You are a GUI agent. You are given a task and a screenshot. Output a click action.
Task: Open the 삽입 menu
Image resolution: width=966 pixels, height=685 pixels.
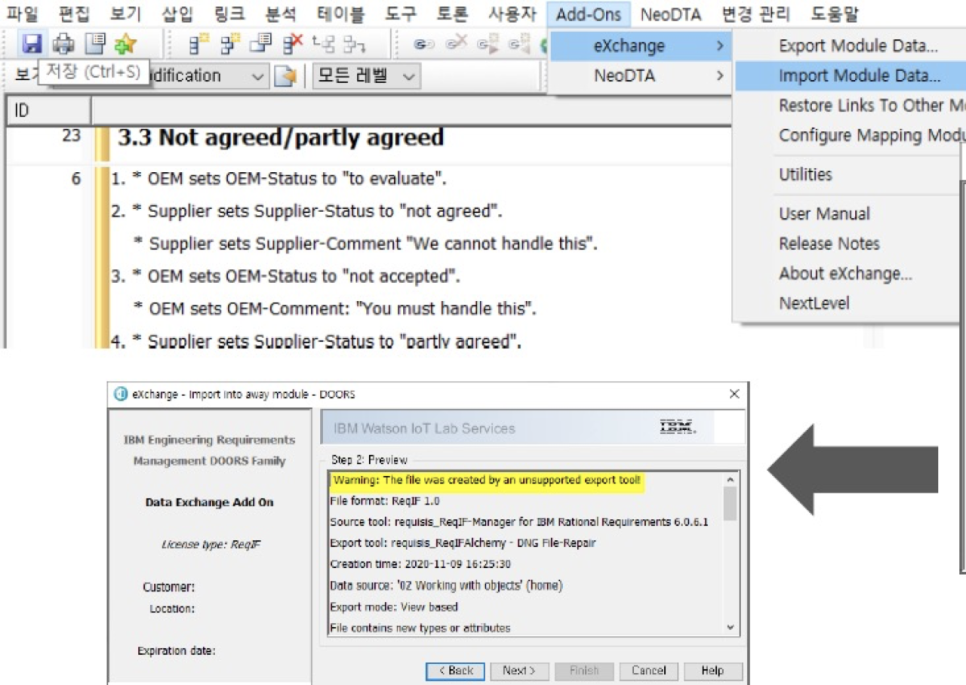(x=177, y=14)
